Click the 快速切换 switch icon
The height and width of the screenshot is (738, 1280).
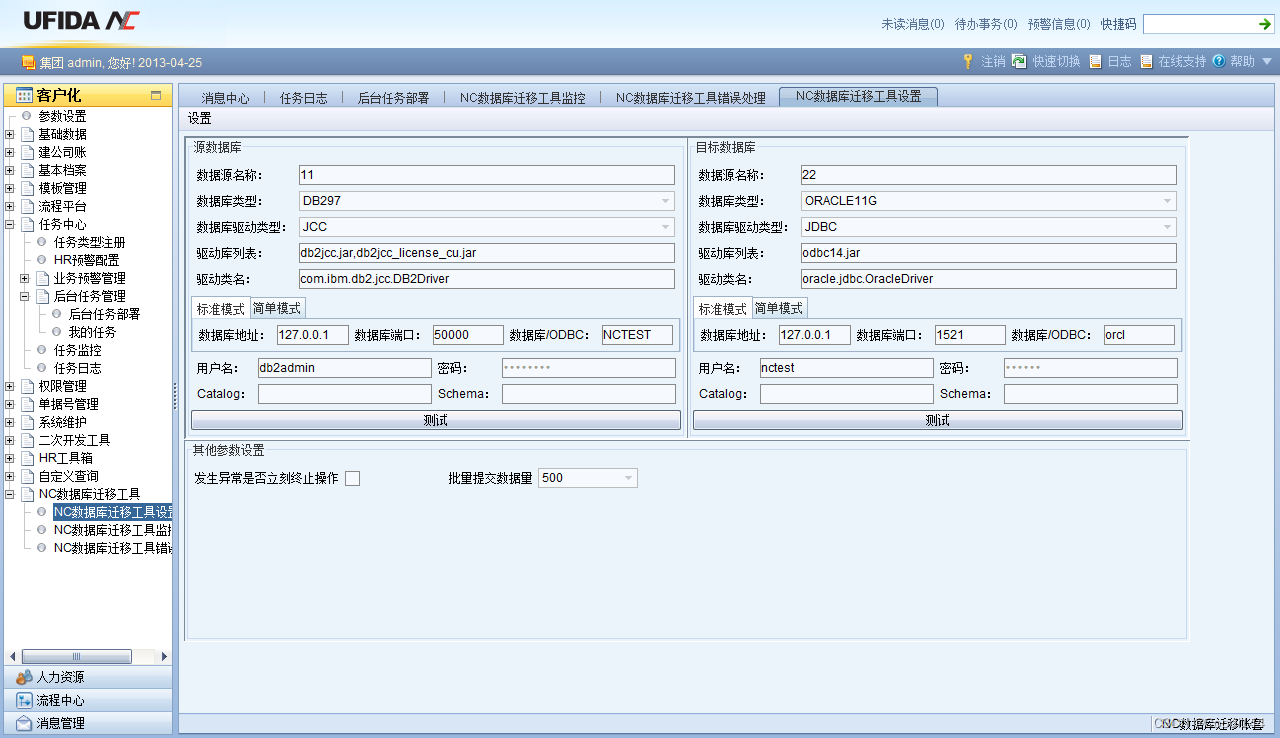click(x=1019, y=61)
